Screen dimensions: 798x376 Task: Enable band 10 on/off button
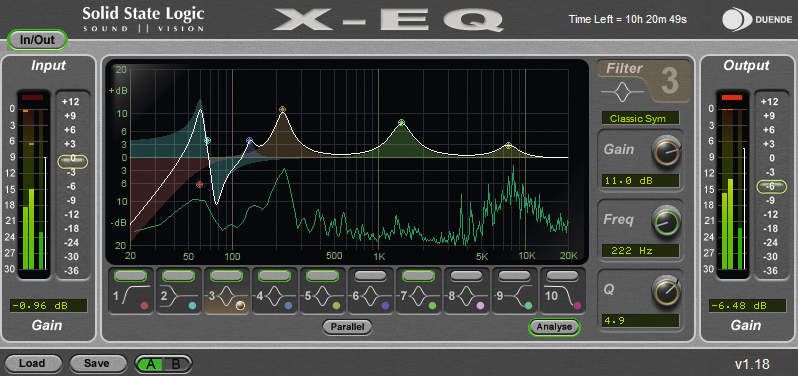coord(561,275)
